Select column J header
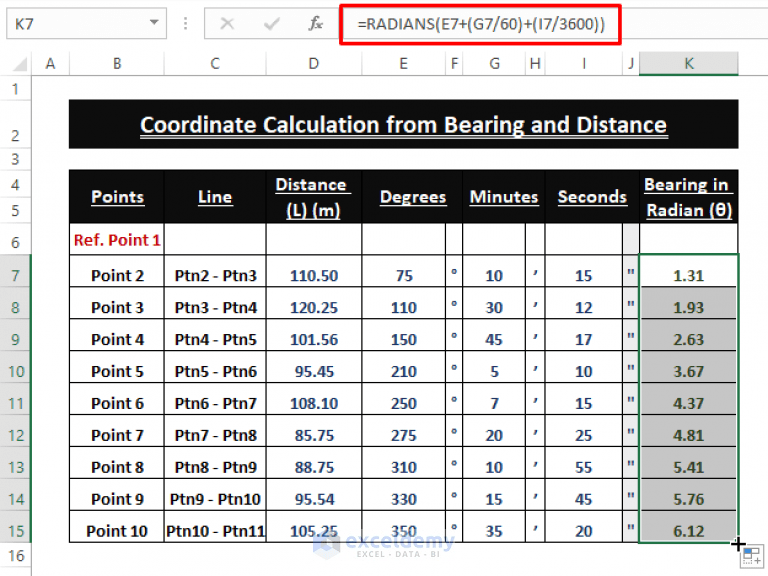Image resolution: width=768 pixels, height=576 pixels. pos(631,64)
